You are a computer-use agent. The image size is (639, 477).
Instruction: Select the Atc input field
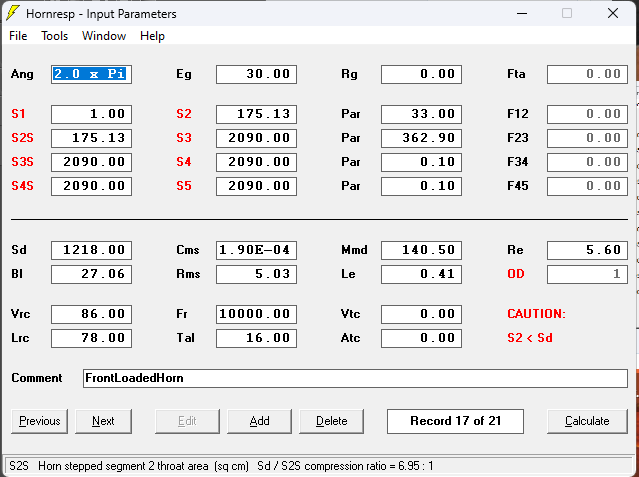click(421, 338)
